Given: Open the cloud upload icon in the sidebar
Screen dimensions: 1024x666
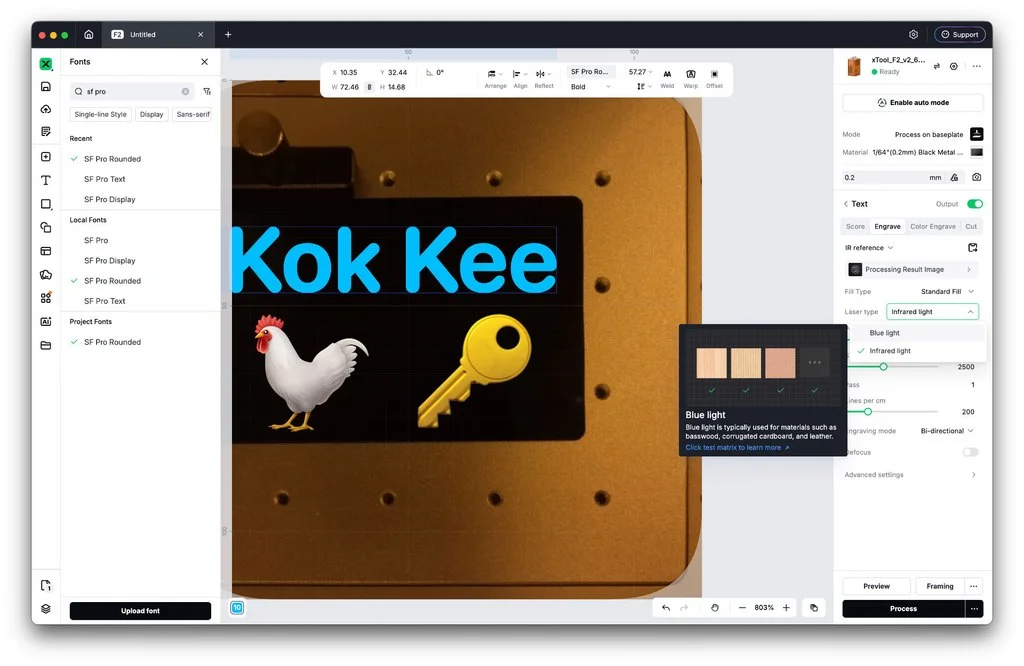Looking at the screenshot, I should [46, 109].
